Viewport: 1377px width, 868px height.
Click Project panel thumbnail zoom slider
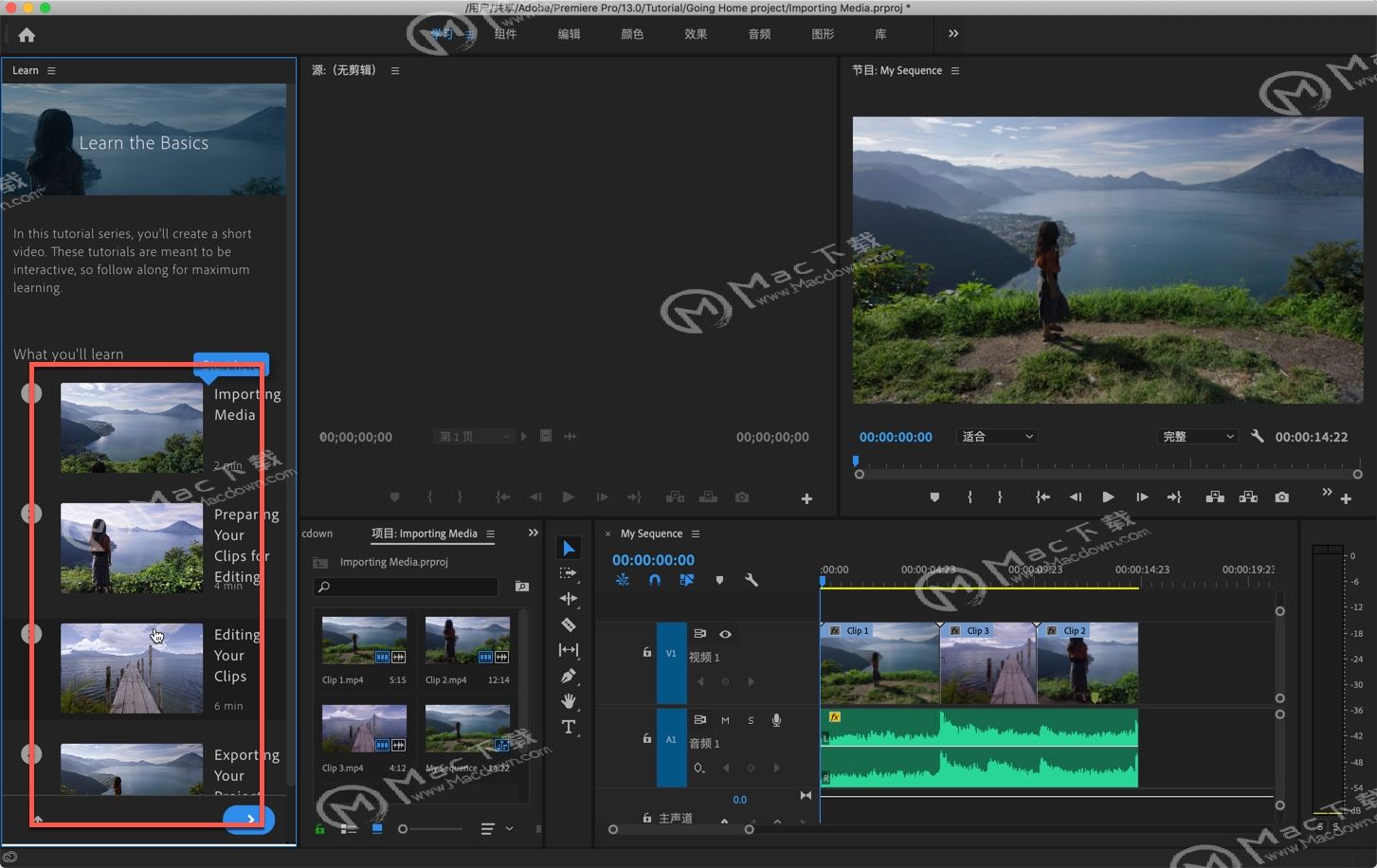pyautogui.click(x=431, y=829)
